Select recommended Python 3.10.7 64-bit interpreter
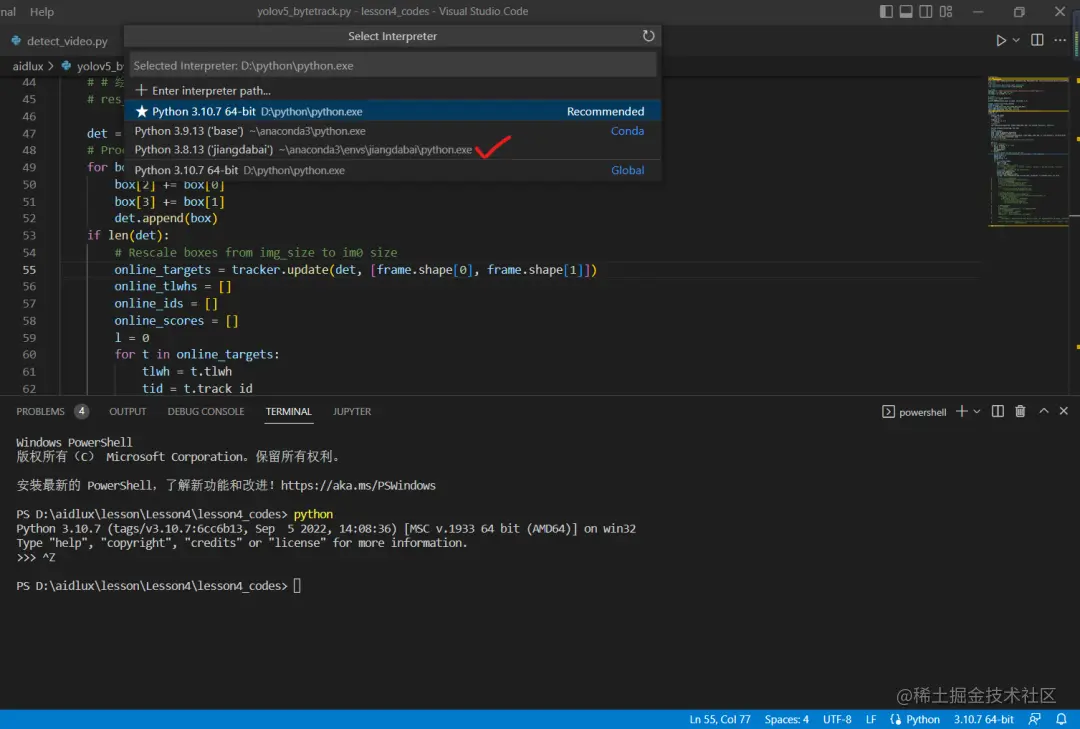 (393, 111)
